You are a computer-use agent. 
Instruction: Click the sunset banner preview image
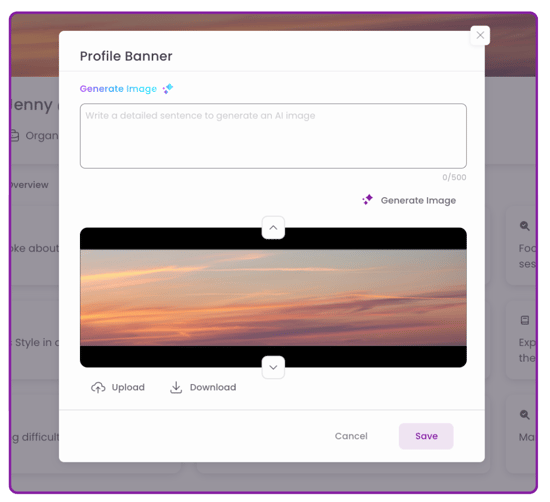(273, 297)
